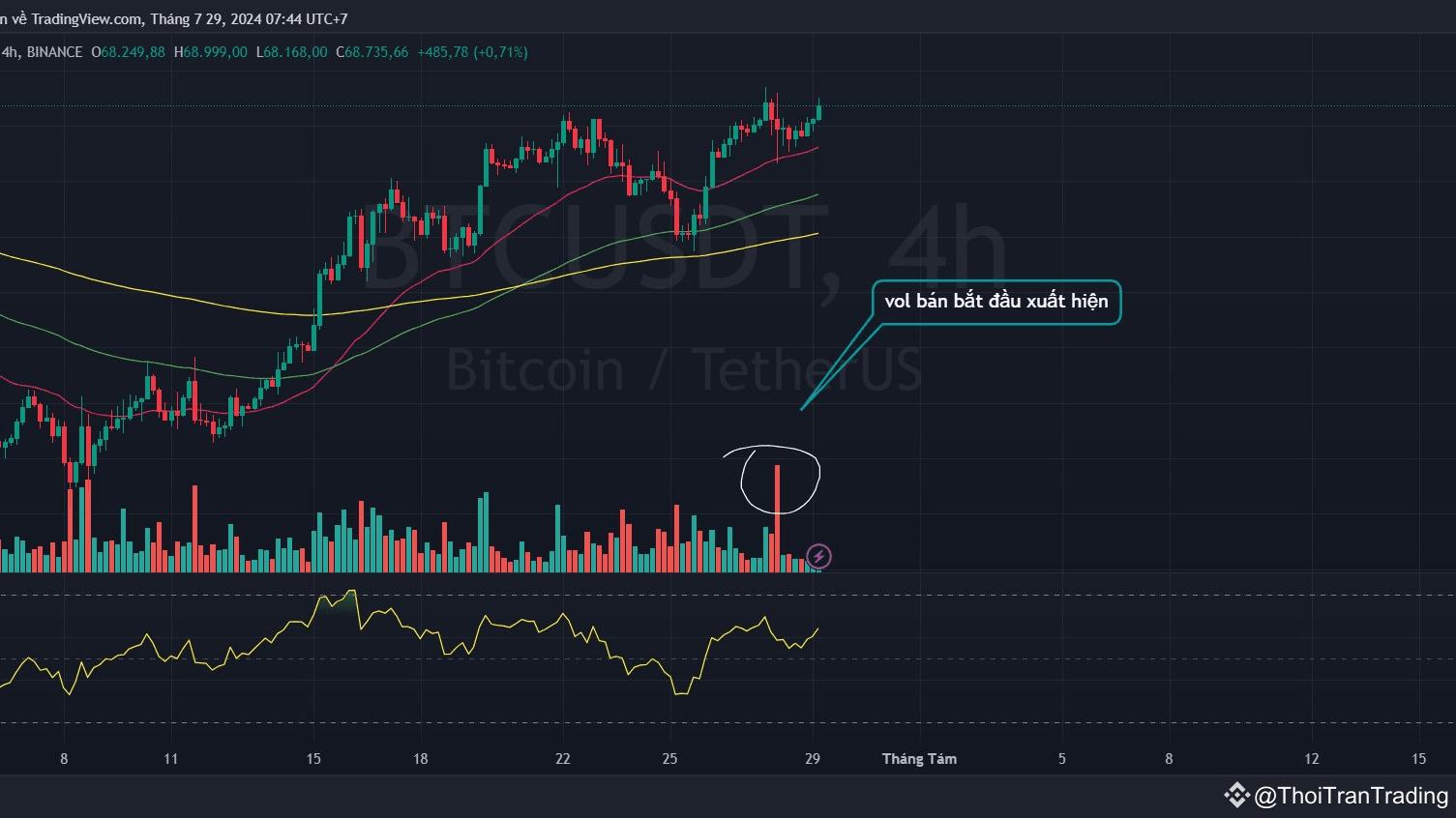1456x818 pixels.
Task: Click date 29 on the time axis
Action: 813,759
